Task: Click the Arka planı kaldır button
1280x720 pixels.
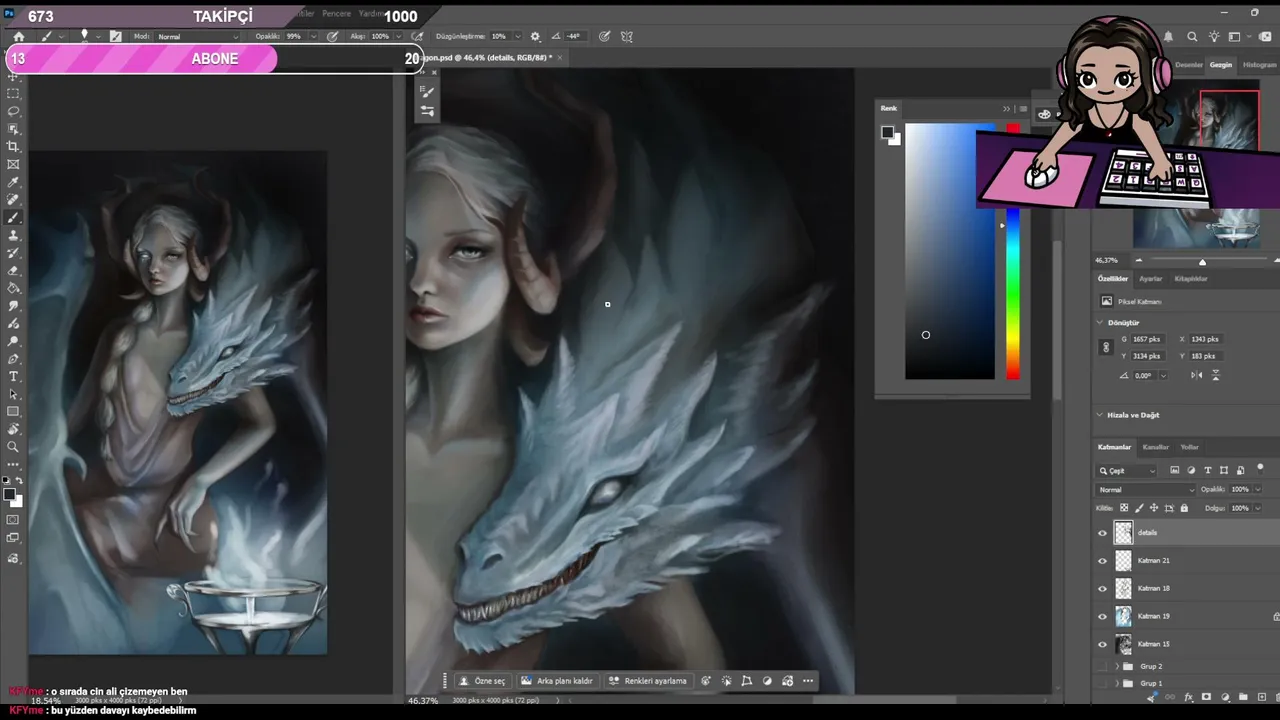Action: click(x=557, y=681)
